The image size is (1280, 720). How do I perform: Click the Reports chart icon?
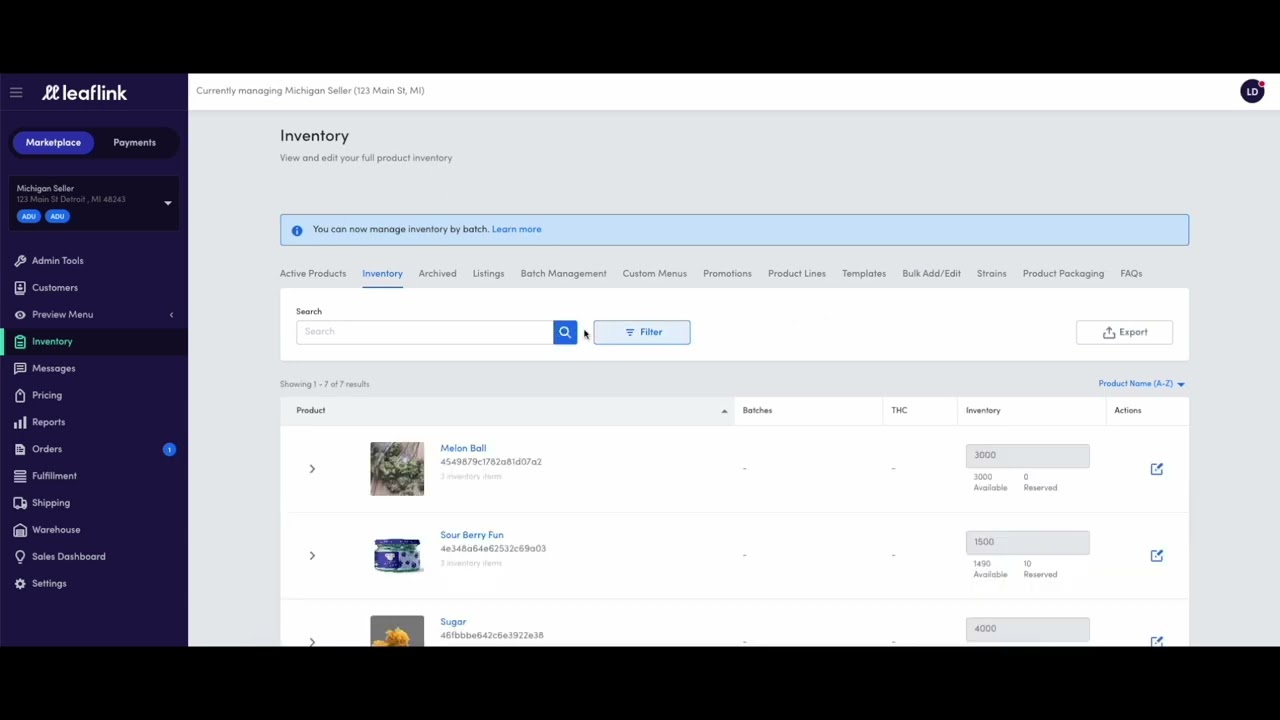(x=20, y=423)
